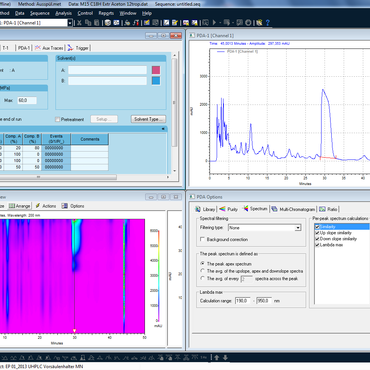This screenshot has width=370, height=370.
Task: Uncheck Down slope similarity
Action: point(317,239)
